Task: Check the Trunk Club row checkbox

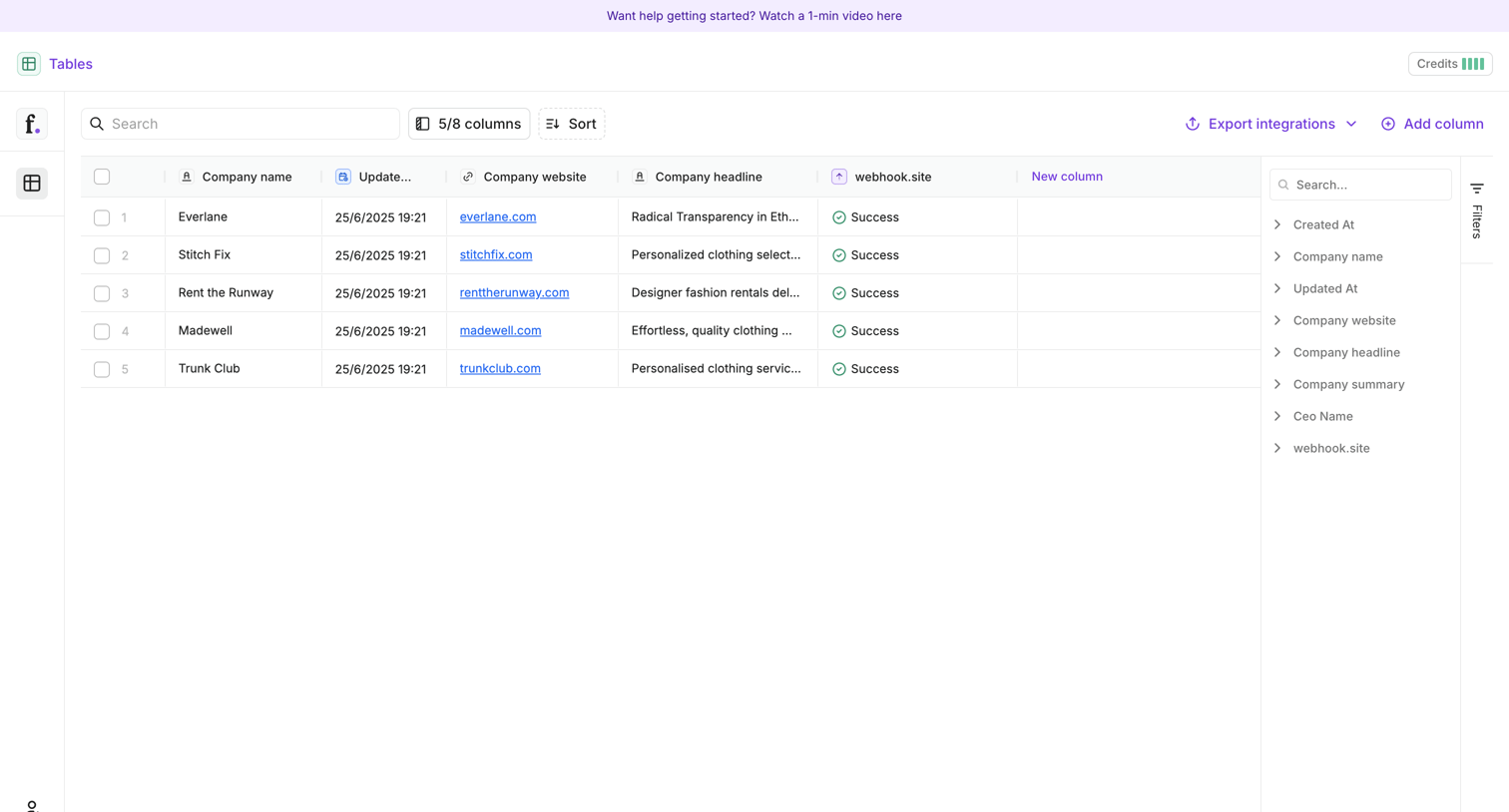Action: [102, 369]
